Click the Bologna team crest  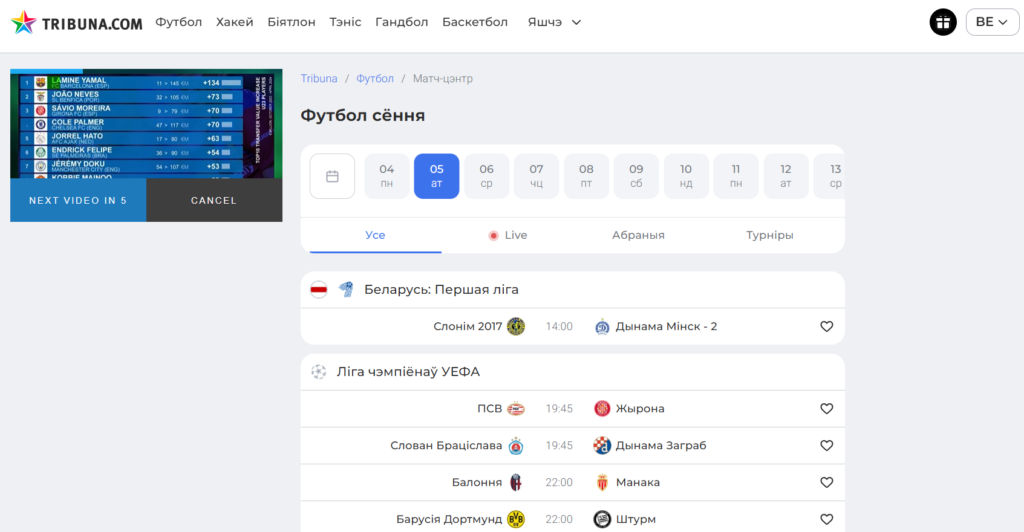tap(516, 482)
